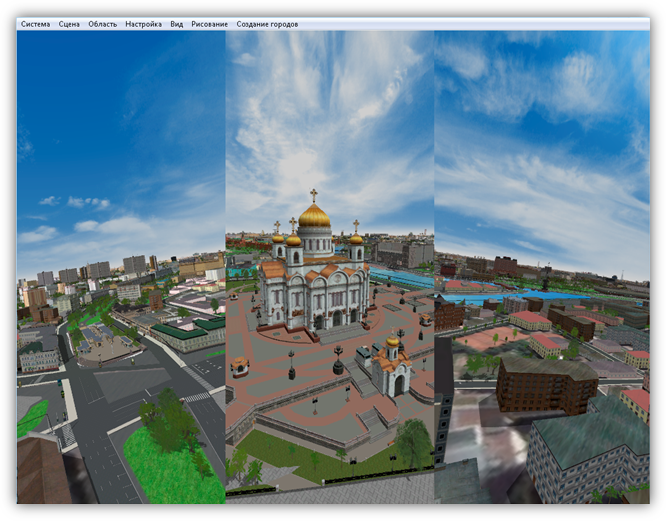Select the red-roofed building in right panel
The width and height of the screenshot is (666, 521).
click(530, 320)
